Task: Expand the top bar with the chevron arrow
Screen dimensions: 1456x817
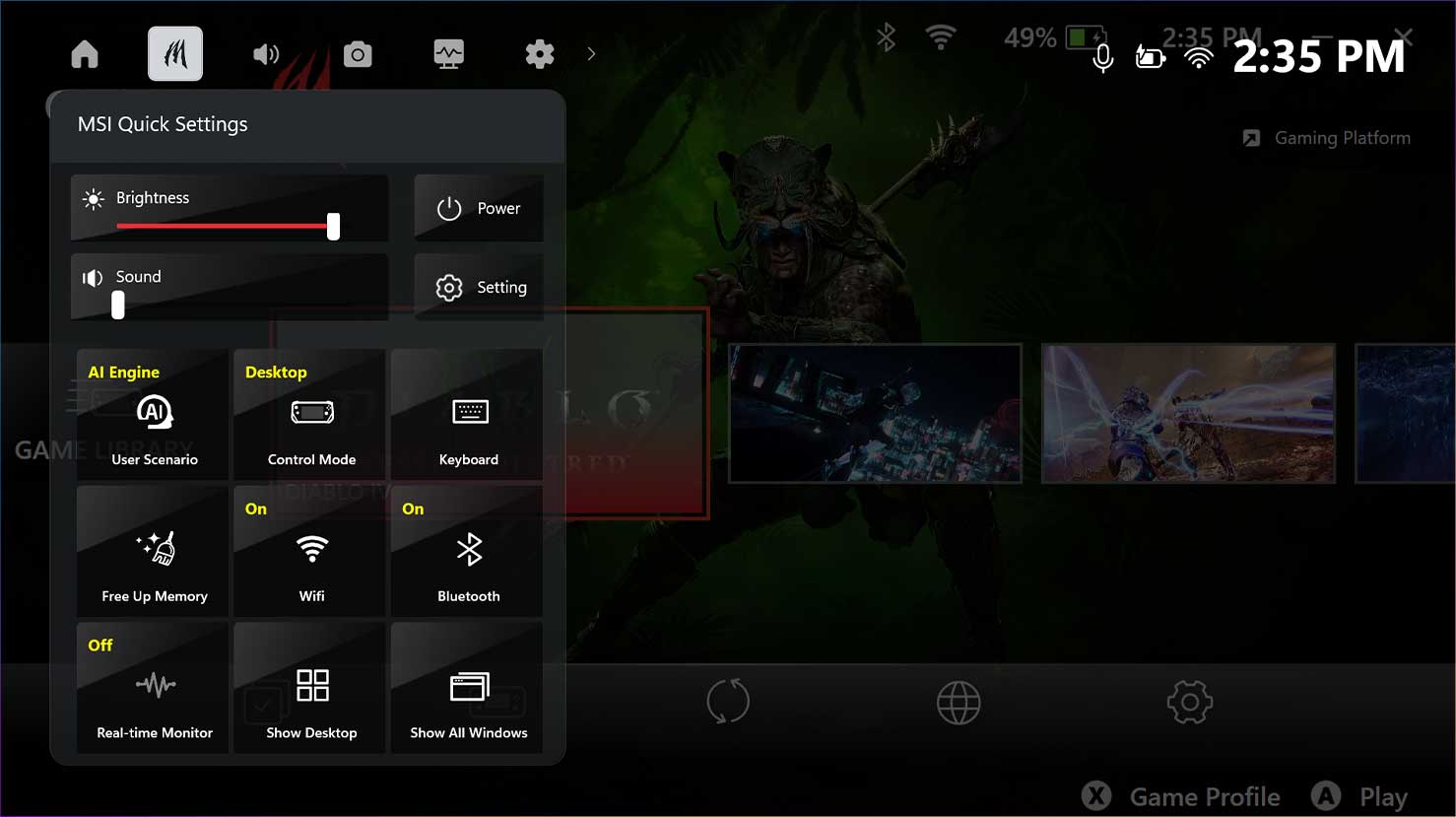Action: pos(590,54)
